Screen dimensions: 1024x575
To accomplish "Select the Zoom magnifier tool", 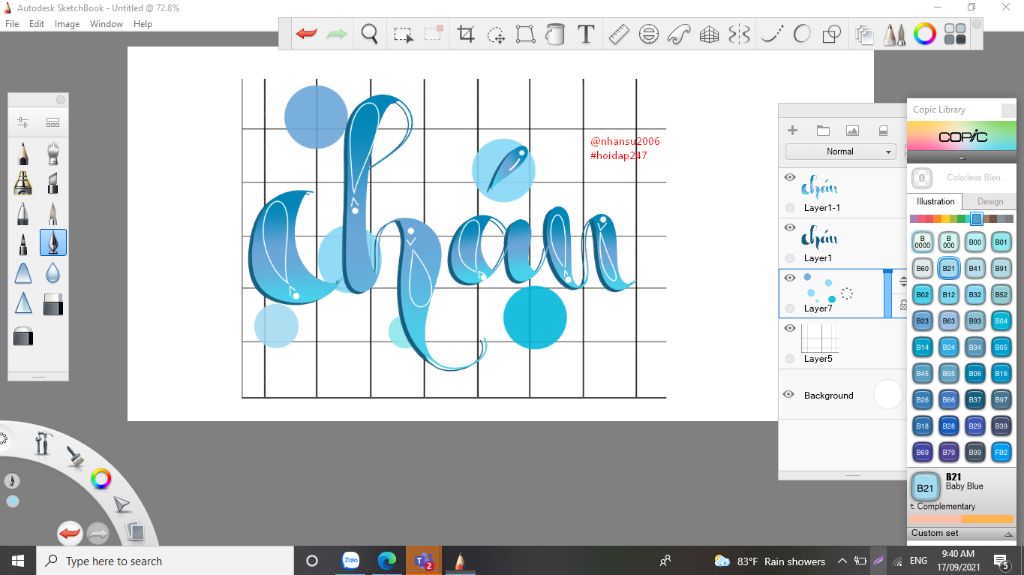I will (370, 34).
